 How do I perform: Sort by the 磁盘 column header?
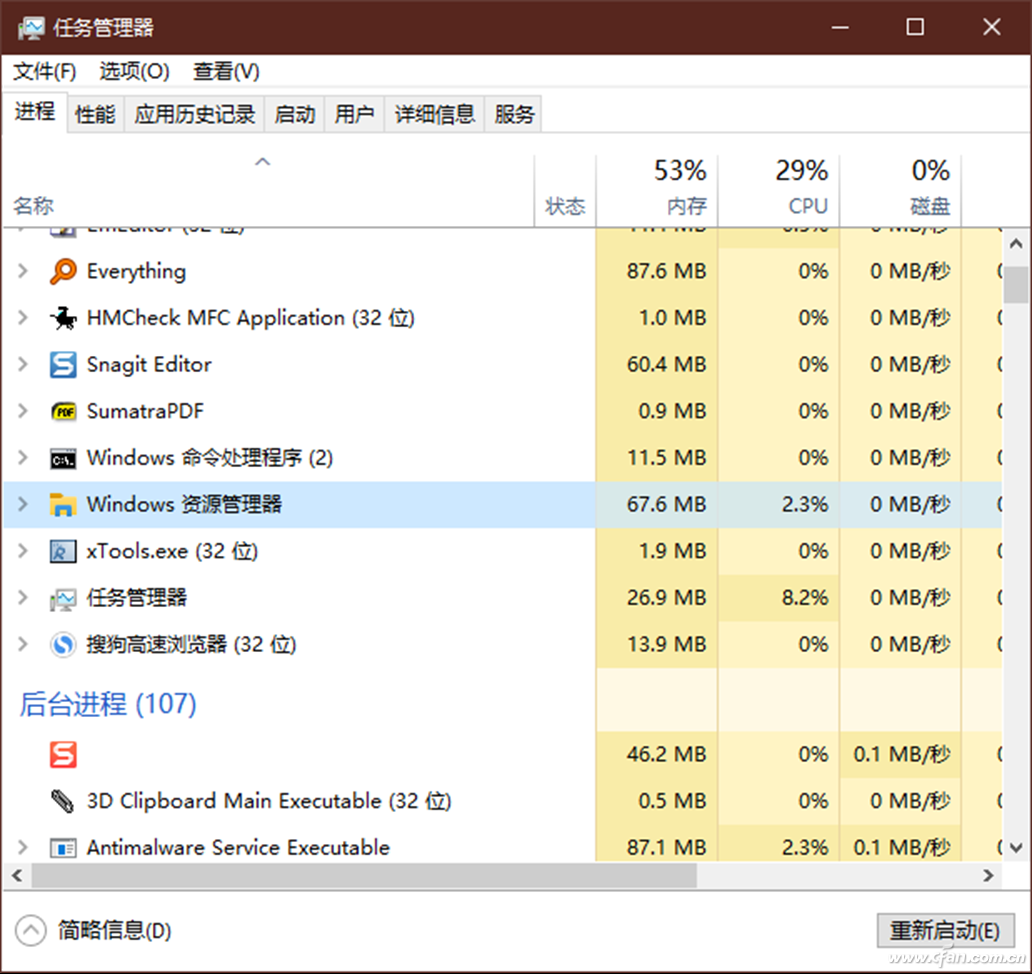pos(900,191)
